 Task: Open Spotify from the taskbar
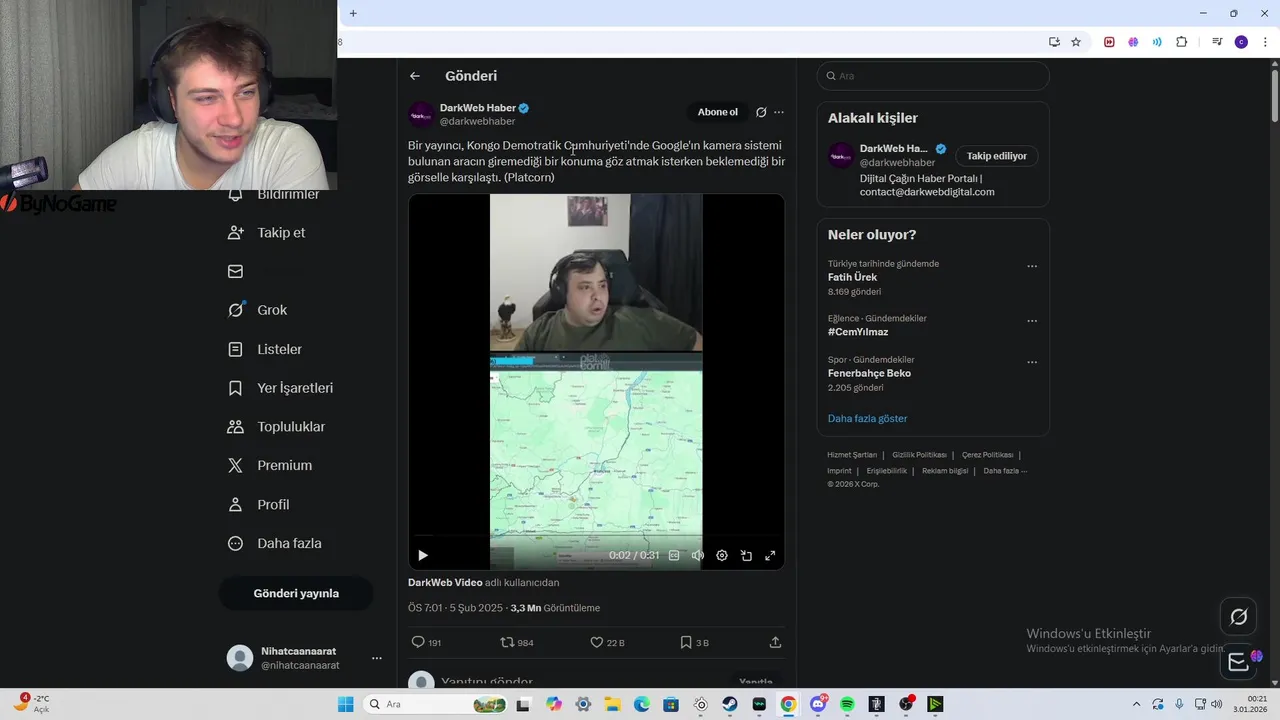pyautogui.click(x=847, y=704)
